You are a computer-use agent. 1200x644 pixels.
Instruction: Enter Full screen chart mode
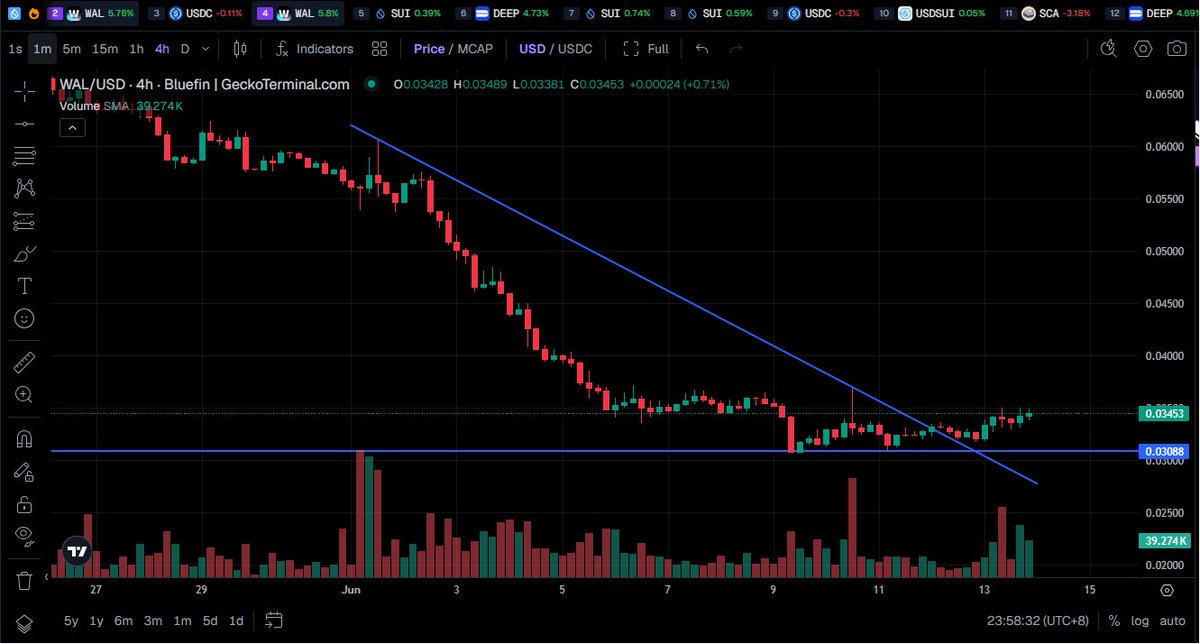(x=646, y=48)
